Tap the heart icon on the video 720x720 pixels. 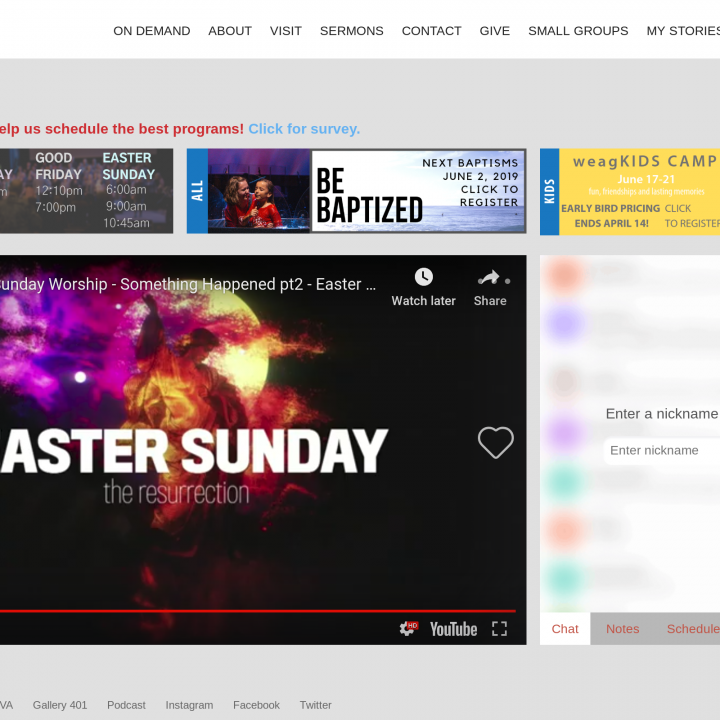[495, 443]
